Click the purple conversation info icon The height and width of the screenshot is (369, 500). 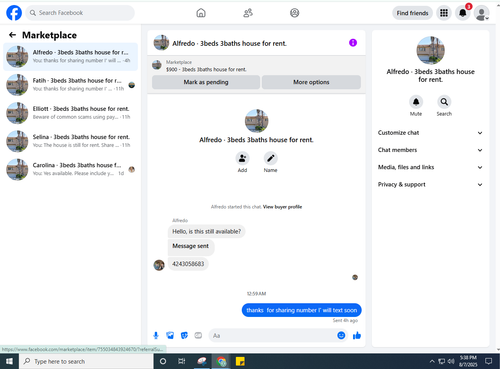pyautogui.click(x=353, y=43)
